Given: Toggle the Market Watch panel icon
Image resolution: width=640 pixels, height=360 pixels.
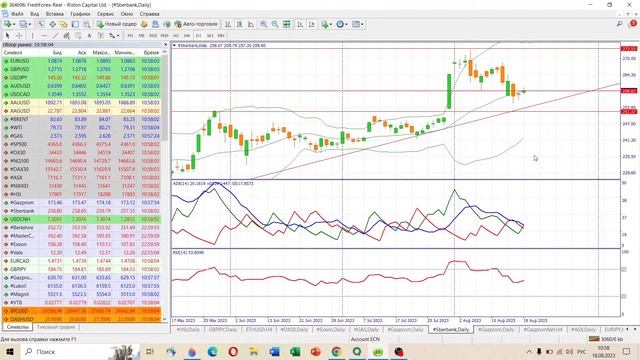Looking at the screenshot, I should [41, 24].
